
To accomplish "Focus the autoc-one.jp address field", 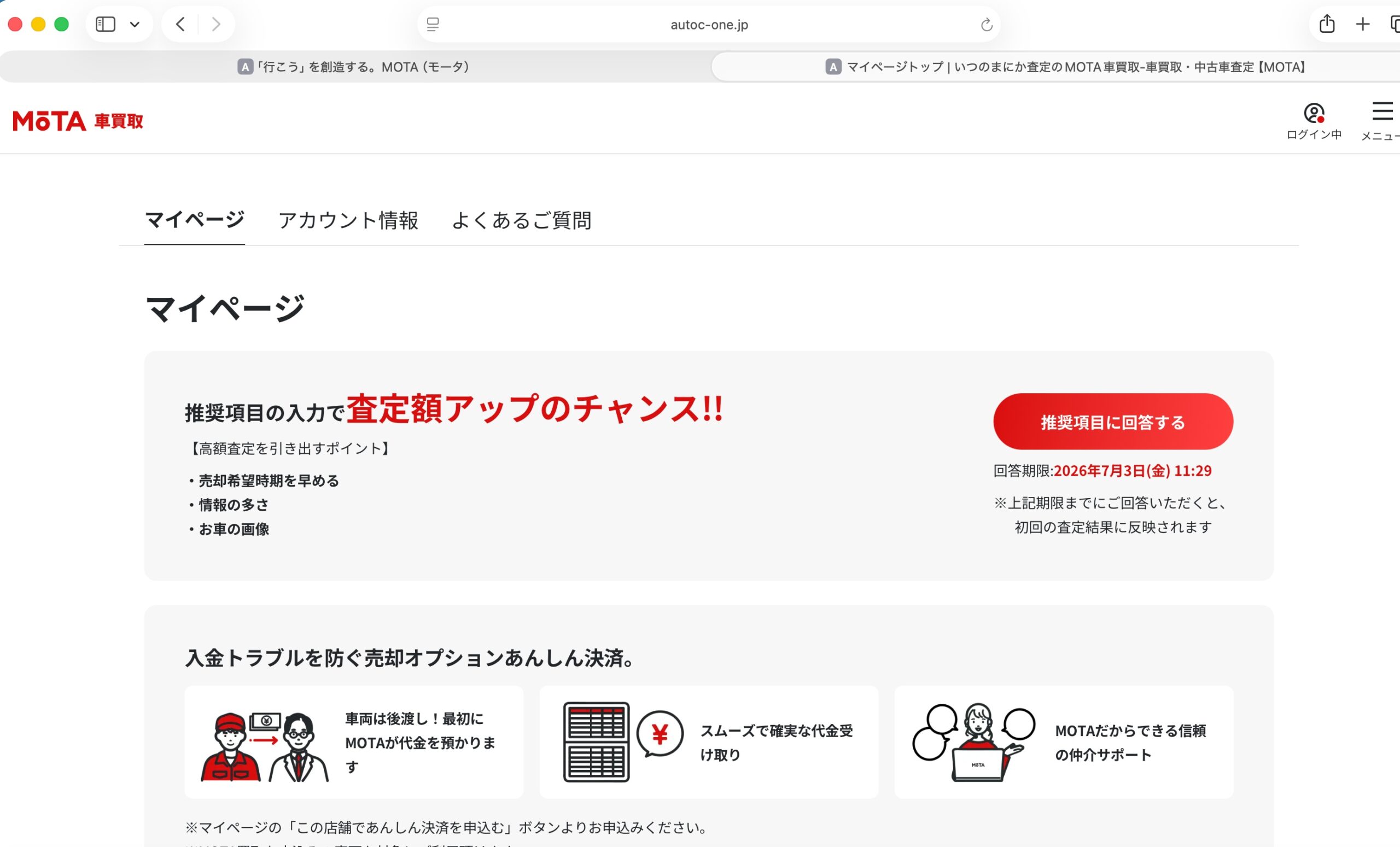I will pyautogui.click(x=709, y=25).
